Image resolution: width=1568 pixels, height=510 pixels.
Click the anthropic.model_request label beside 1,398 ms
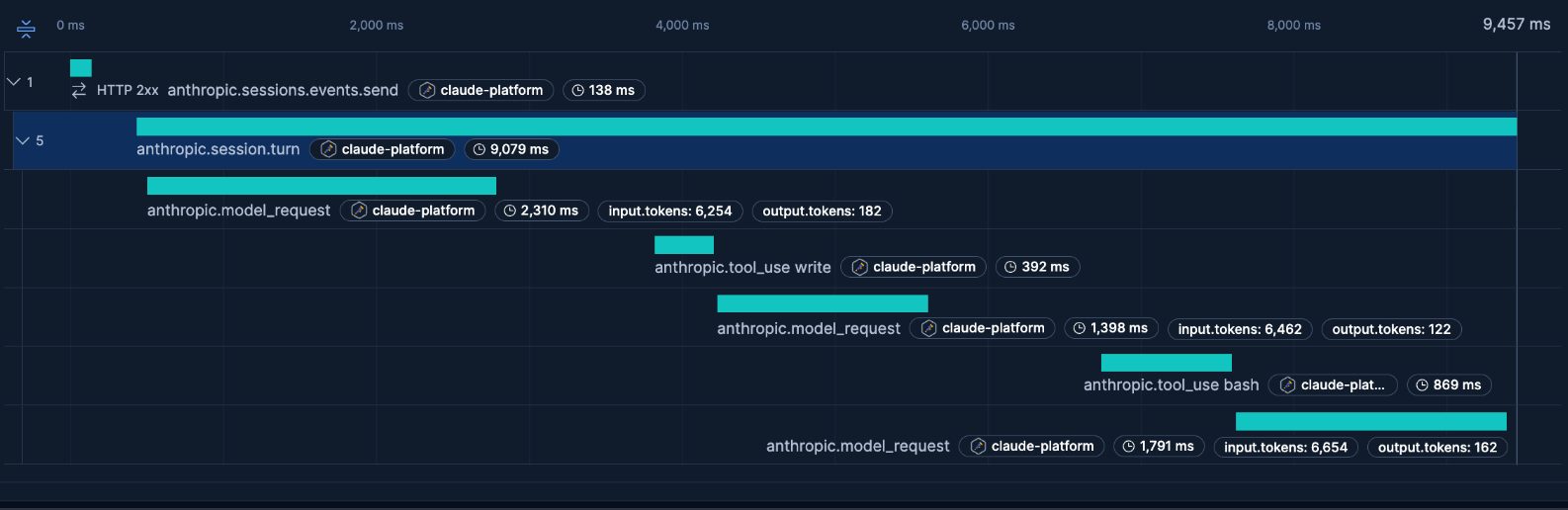click(x=809, y=328)
